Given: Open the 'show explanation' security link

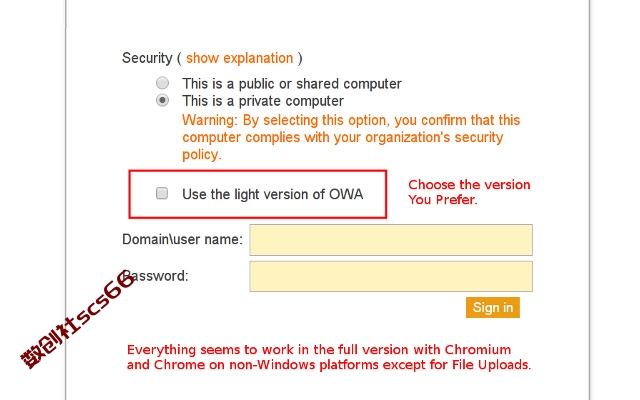Looking at the screenshot, I should click(x=240, y=58).
